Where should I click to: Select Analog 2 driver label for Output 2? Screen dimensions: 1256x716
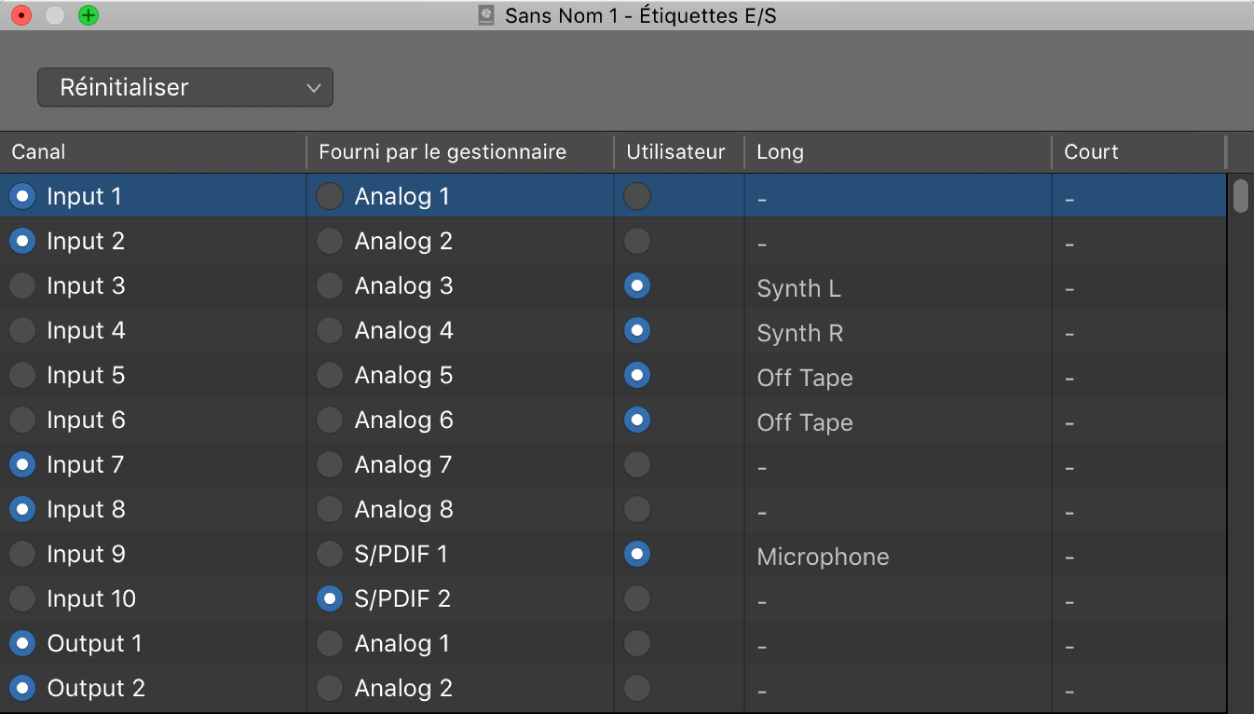(x=330, y=688)
